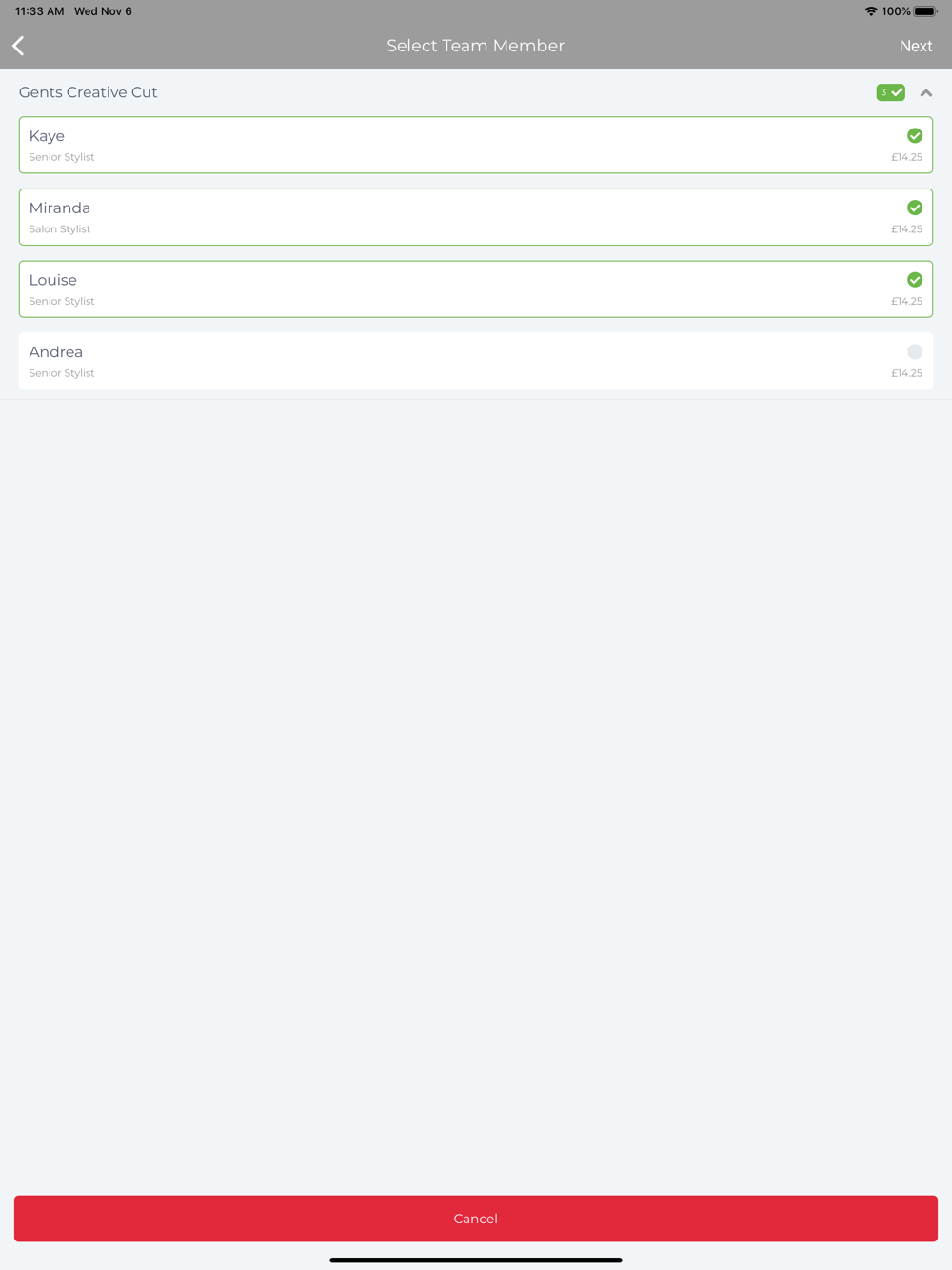
Task: Tap the home indicator bar
Action: 476,1260
